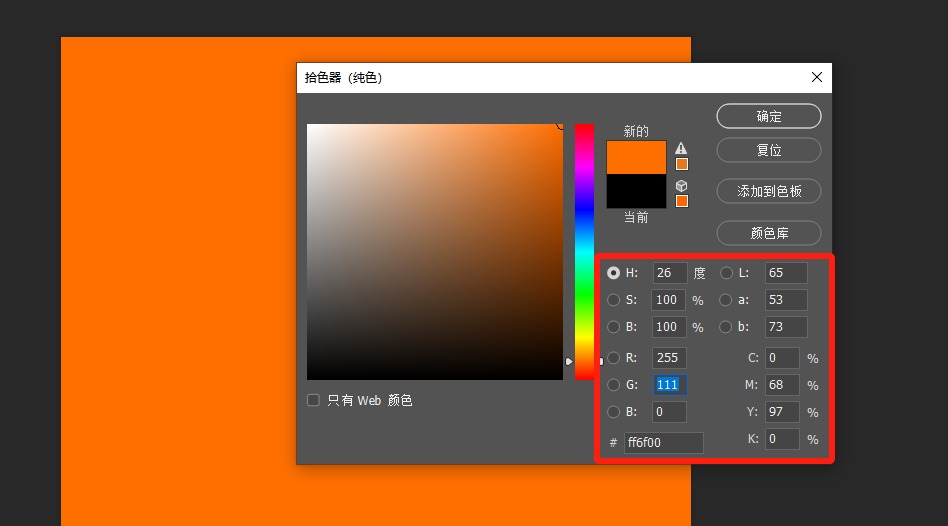Click the 添加到色板 button

pyautogui.click(x=769, y=191)
